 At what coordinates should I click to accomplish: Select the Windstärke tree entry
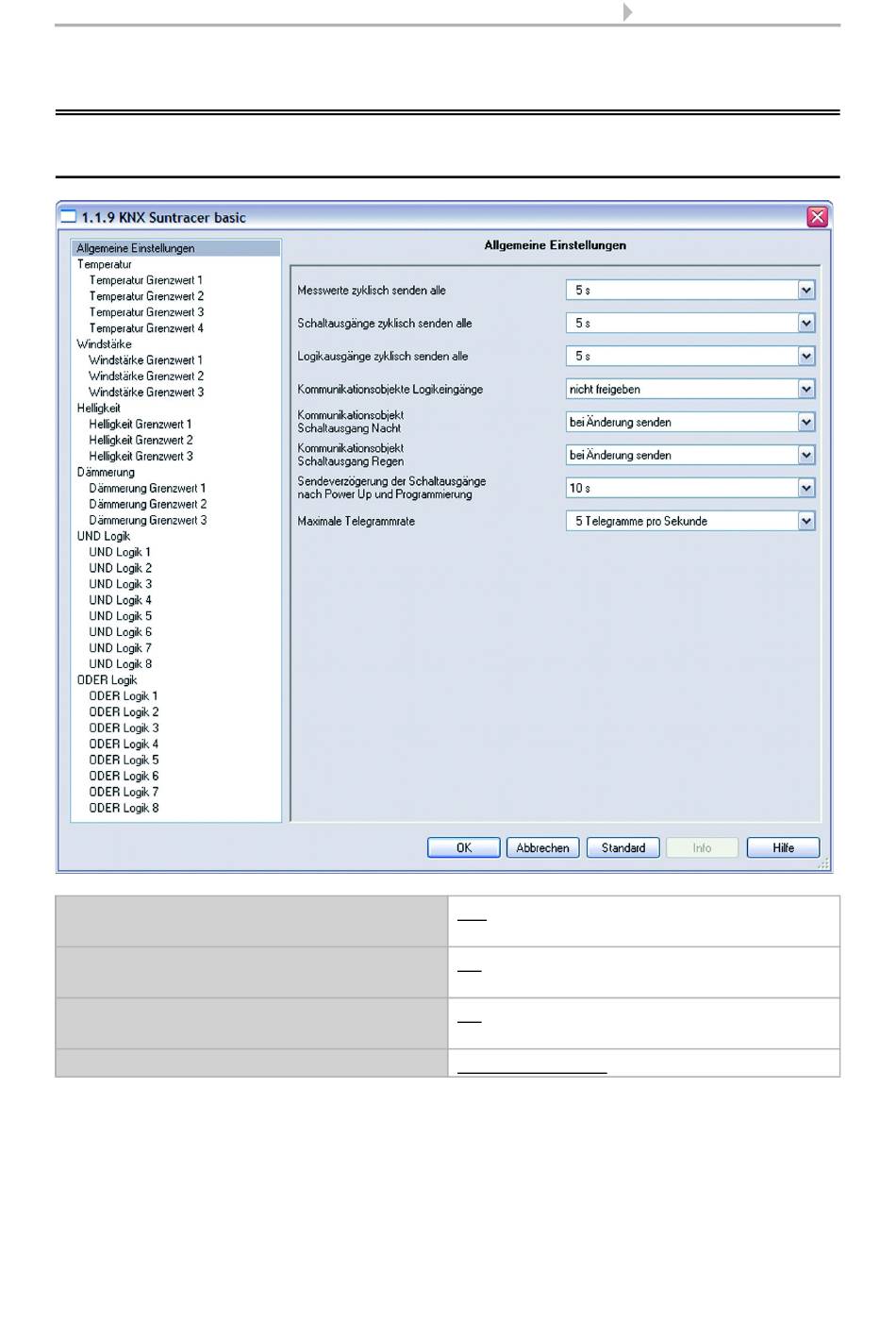click(105, 344)
